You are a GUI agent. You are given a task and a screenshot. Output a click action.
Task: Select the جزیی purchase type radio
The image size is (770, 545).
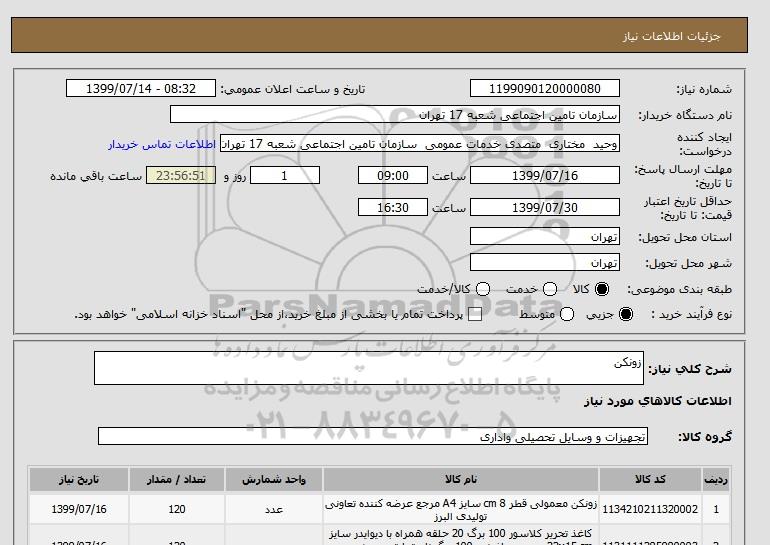[x=626, y=314]
